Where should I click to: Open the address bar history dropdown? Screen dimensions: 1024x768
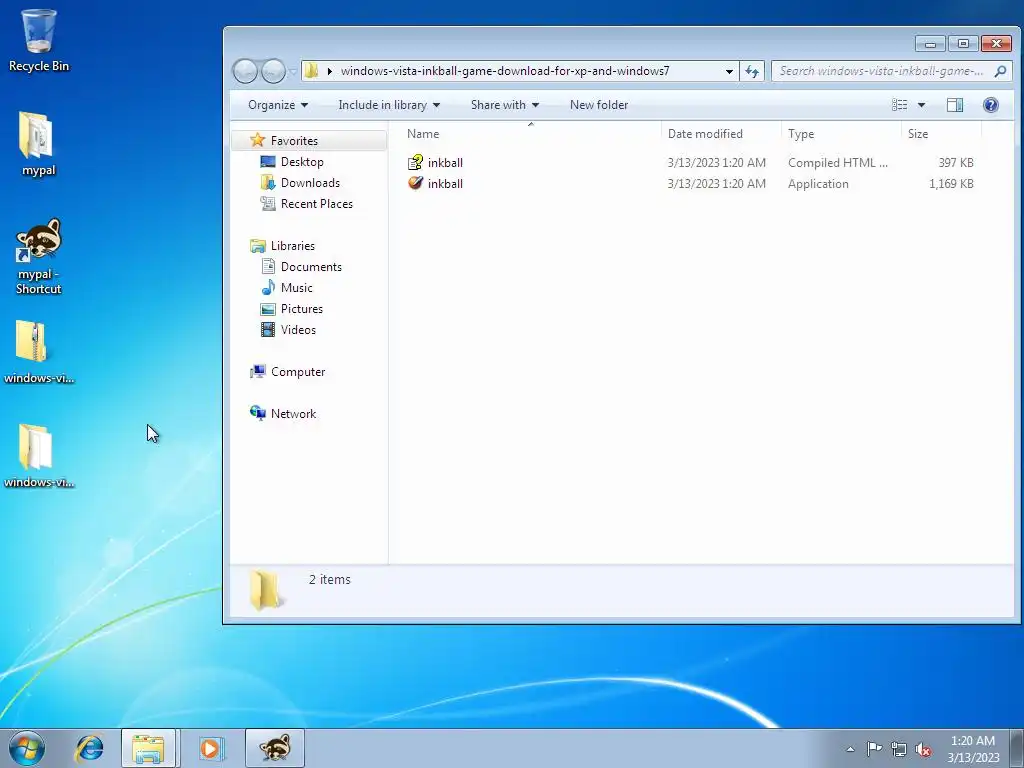[x=729, y=71]
